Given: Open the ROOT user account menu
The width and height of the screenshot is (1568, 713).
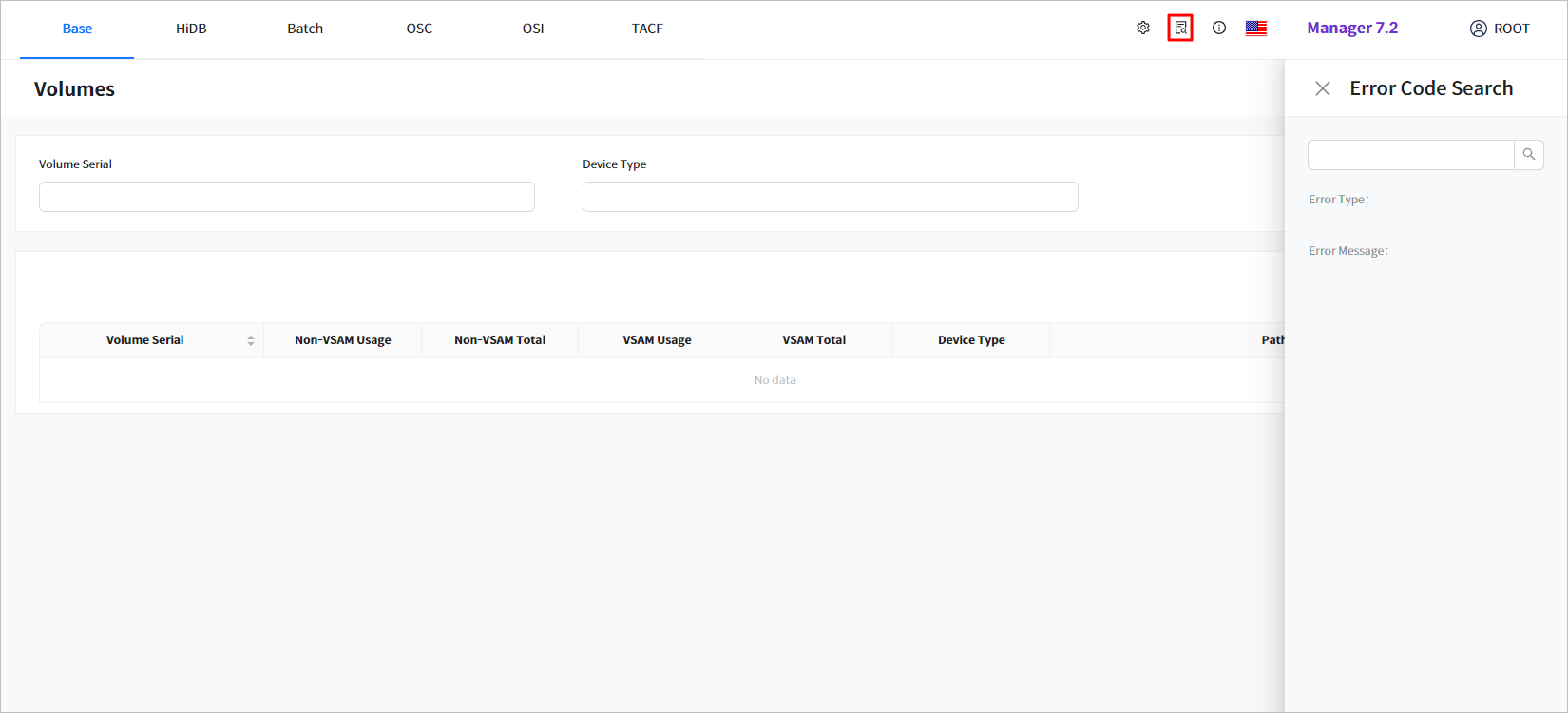Looking at the screenshot, I should click(1500, 29).
